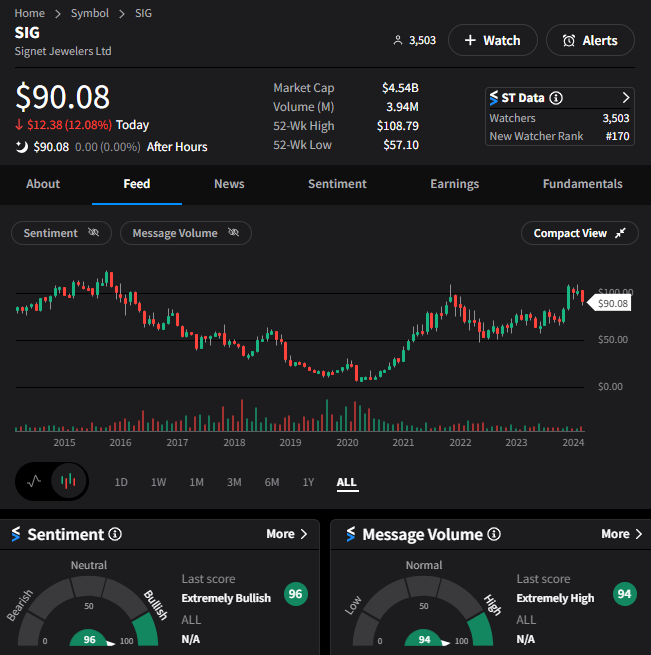Click the green 96 sentiment score badge
The width and height of the screenshot is (651, 655).
pyautogui.click(x=295, y=594)
